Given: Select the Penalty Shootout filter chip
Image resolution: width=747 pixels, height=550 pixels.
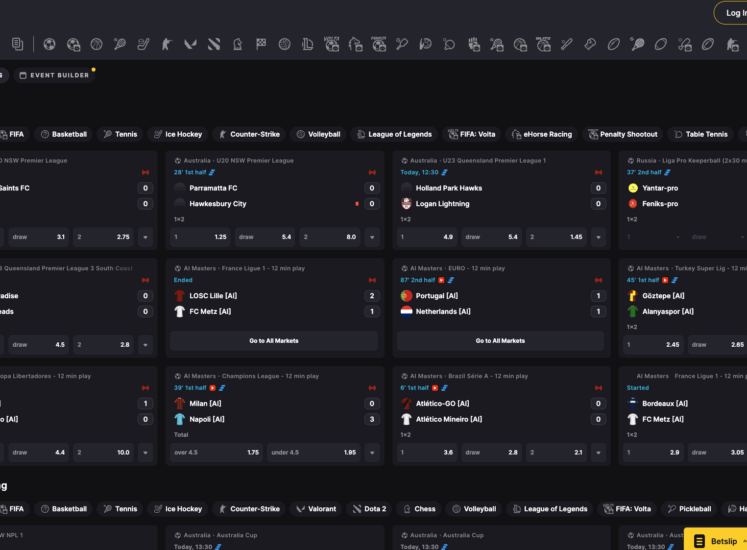Looking at the screenshot, I should [623, 134].
